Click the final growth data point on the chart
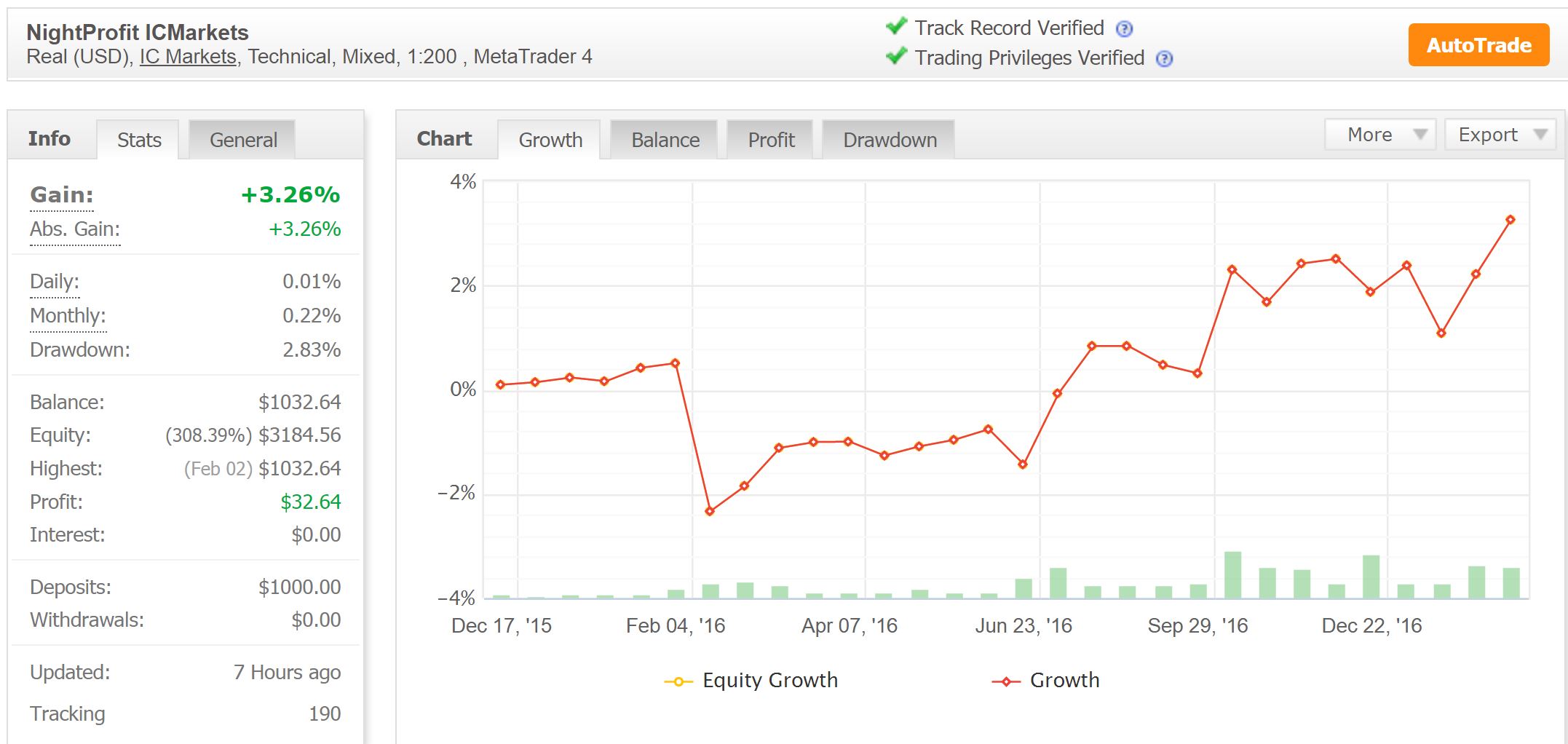 (1510, 220)
